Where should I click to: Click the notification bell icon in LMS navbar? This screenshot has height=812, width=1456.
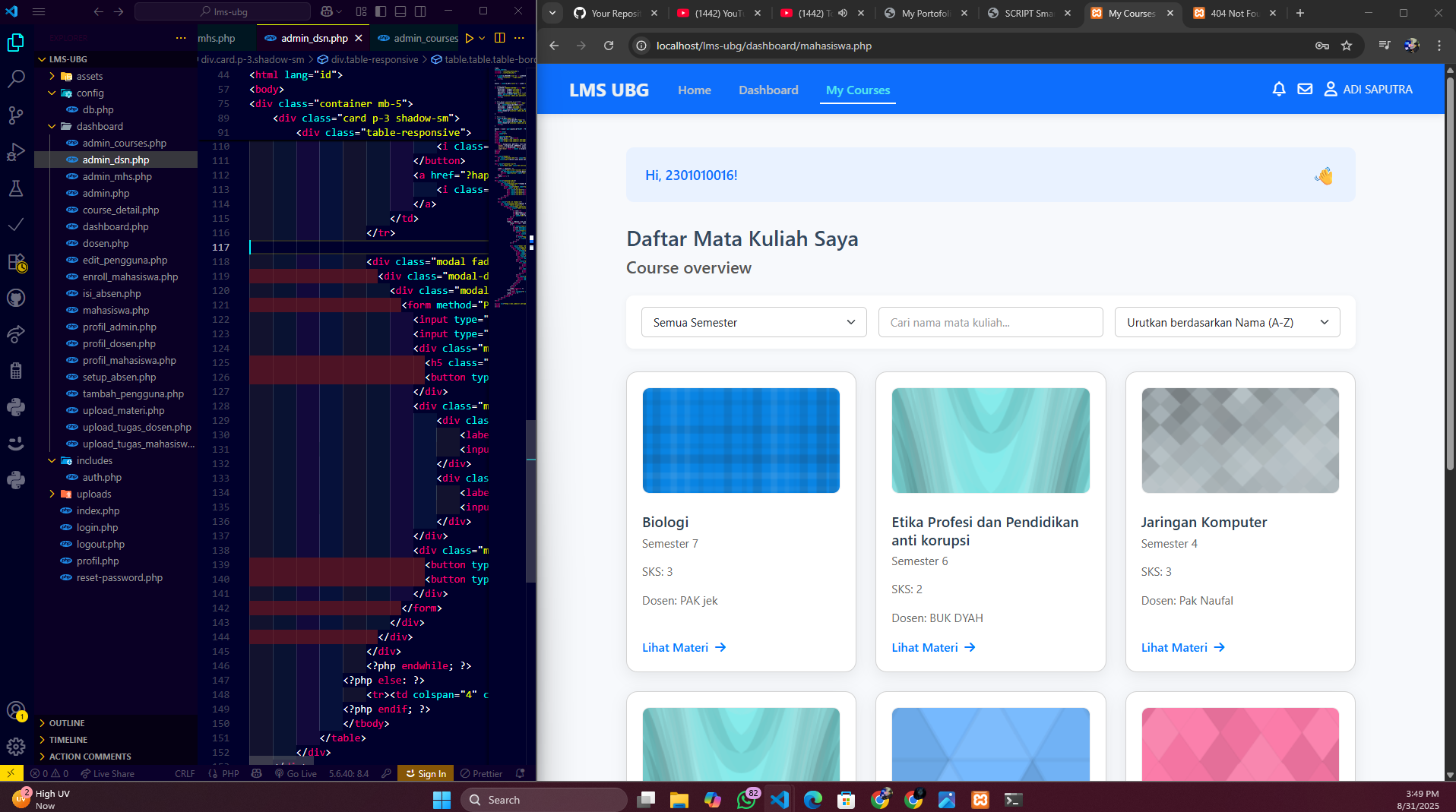[x=1279, y=90]
